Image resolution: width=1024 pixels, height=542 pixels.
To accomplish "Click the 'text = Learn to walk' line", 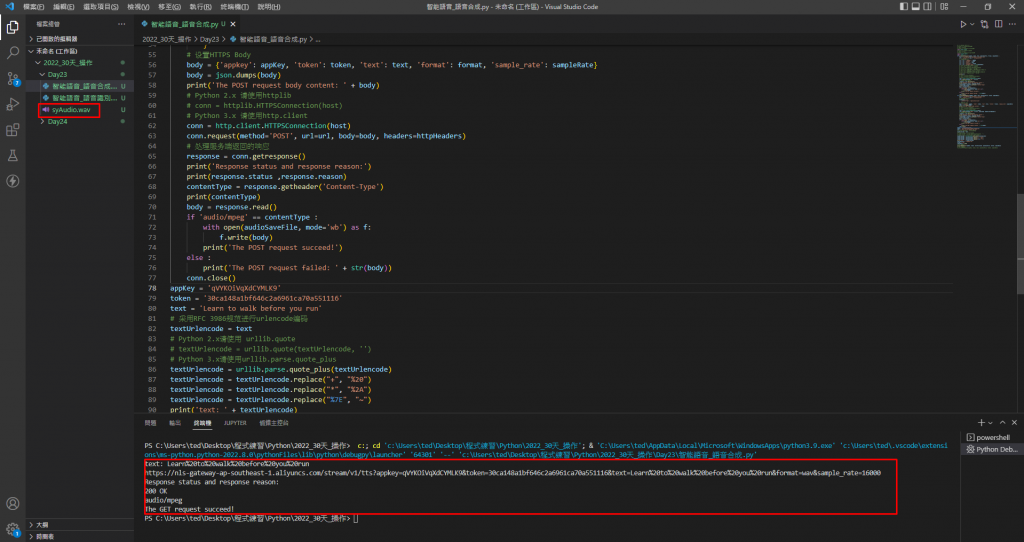I will coord(246,308).
